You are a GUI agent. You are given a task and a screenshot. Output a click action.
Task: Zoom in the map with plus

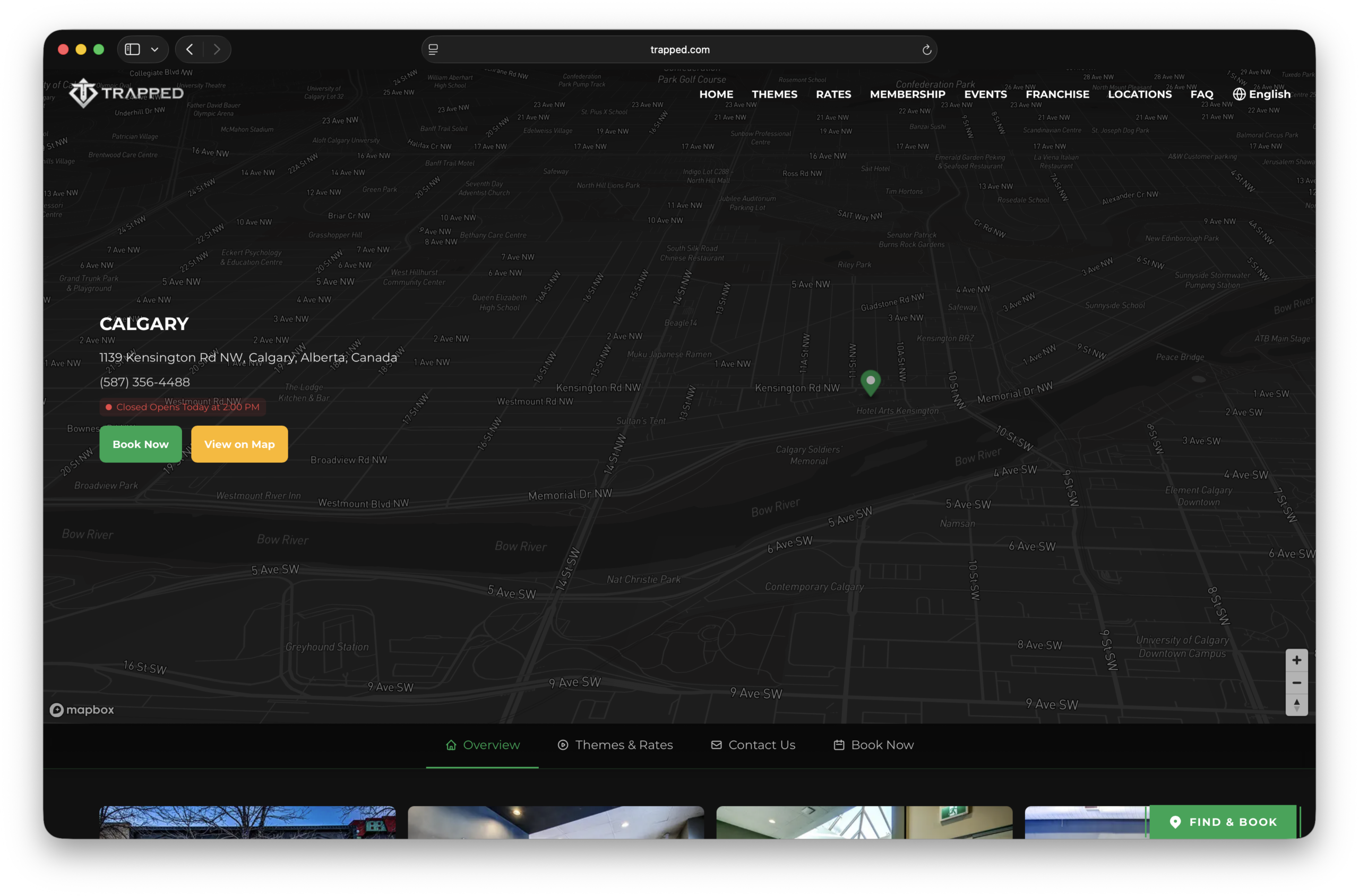(1296, 660)
